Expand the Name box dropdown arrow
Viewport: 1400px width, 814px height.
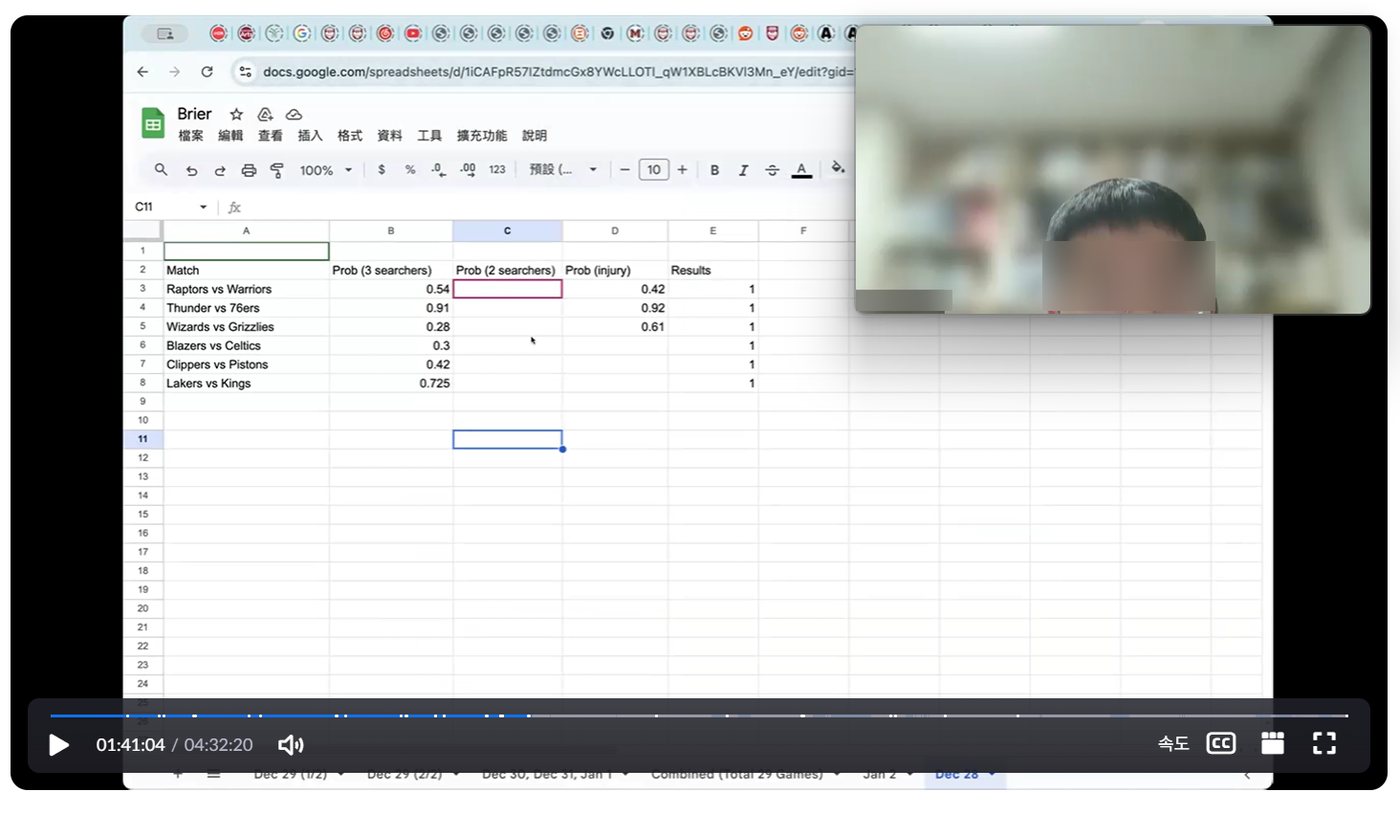tap(203, 207)
